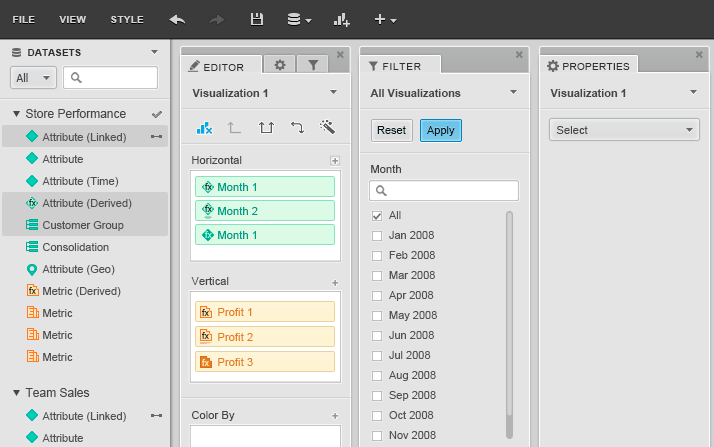Click the save disk icon
Screen dimensions: 714x447
click(x=256, y=19)
